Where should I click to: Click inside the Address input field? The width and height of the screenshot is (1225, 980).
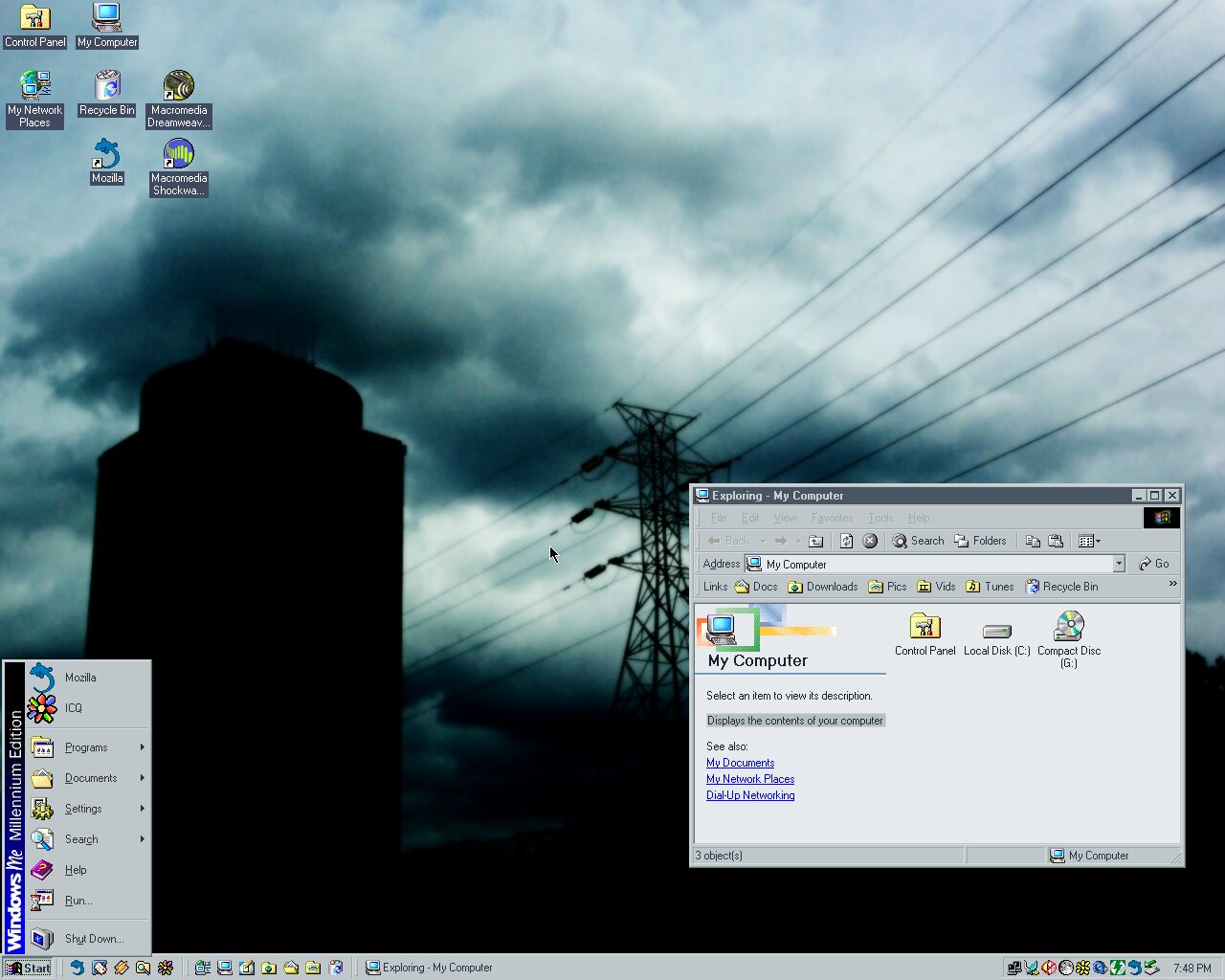coord(938,565)
